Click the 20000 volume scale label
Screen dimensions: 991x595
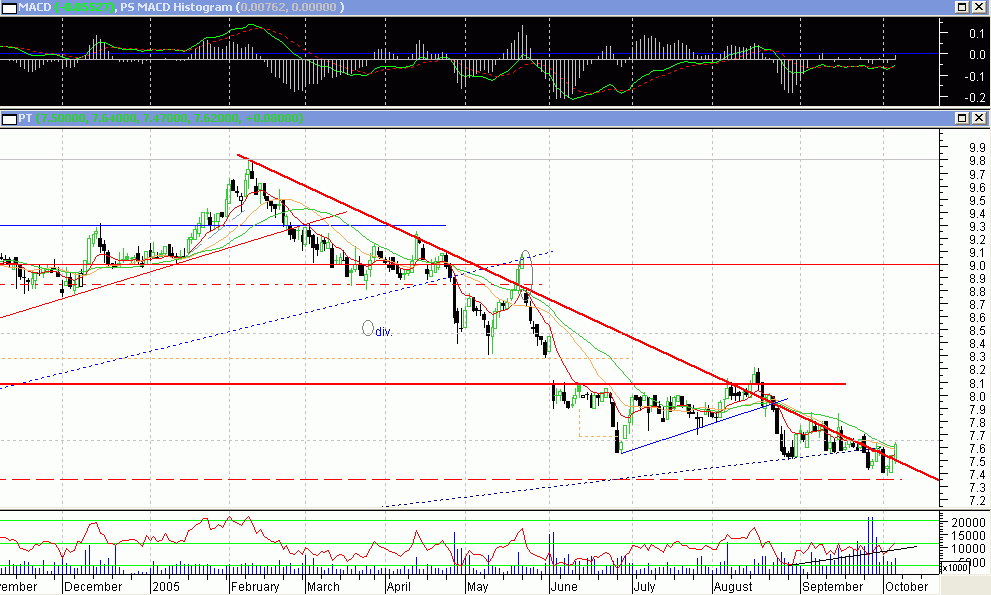[968, 522]
